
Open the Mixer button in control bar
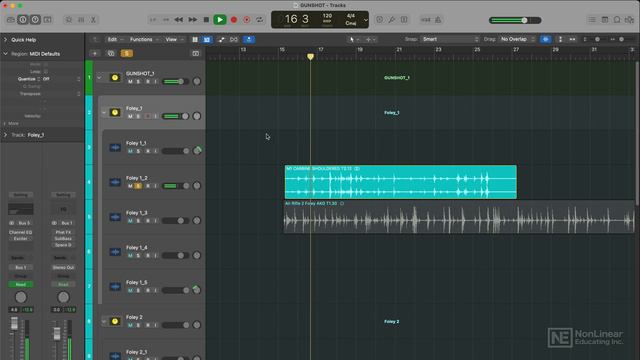[81, 20]
